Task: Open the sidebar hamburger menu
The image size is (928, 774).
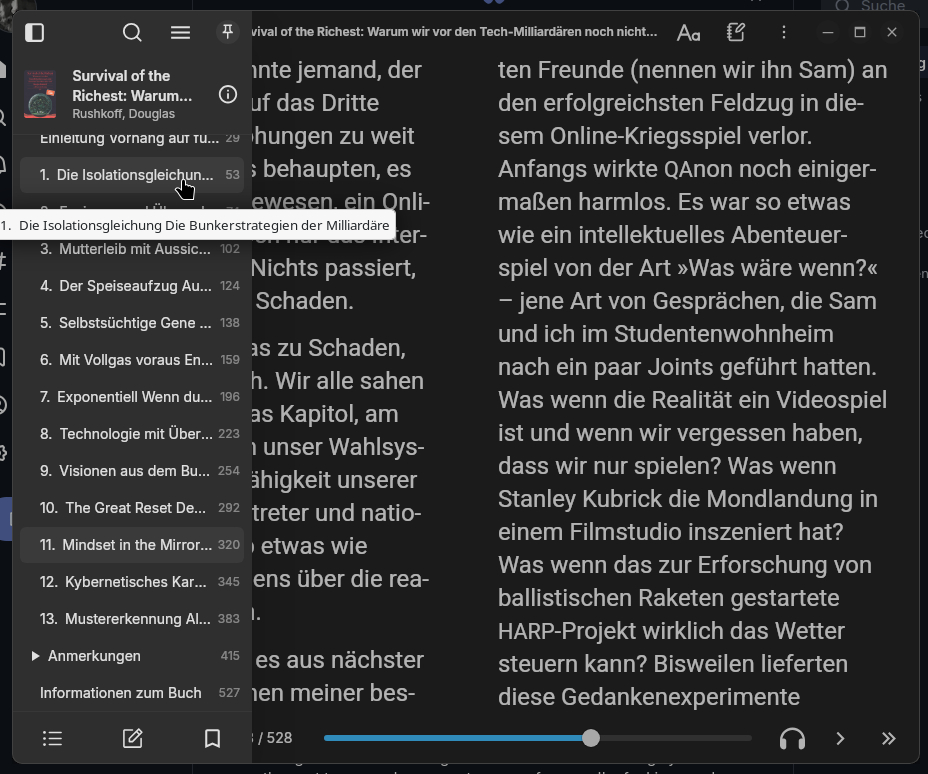Action: coord(180,33)
